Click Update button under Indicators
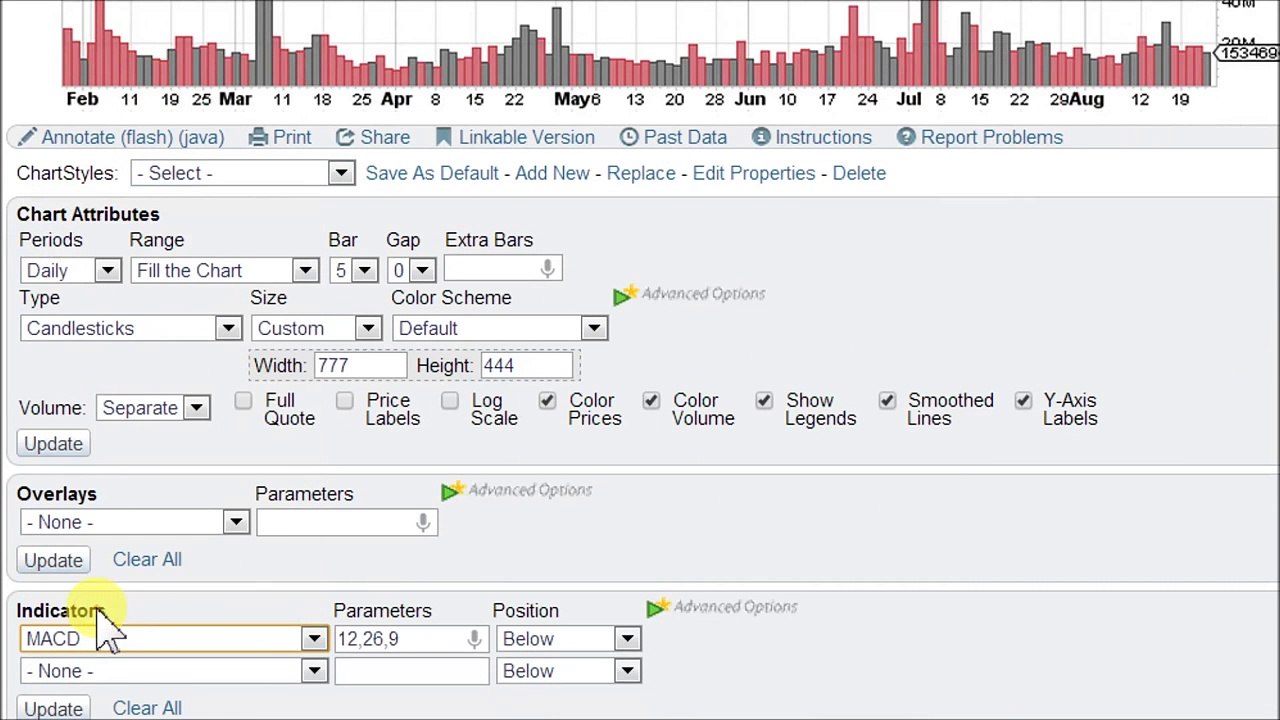Image resolution: width=1280 pixels, height=720 pixels. (x=54, y=708)
